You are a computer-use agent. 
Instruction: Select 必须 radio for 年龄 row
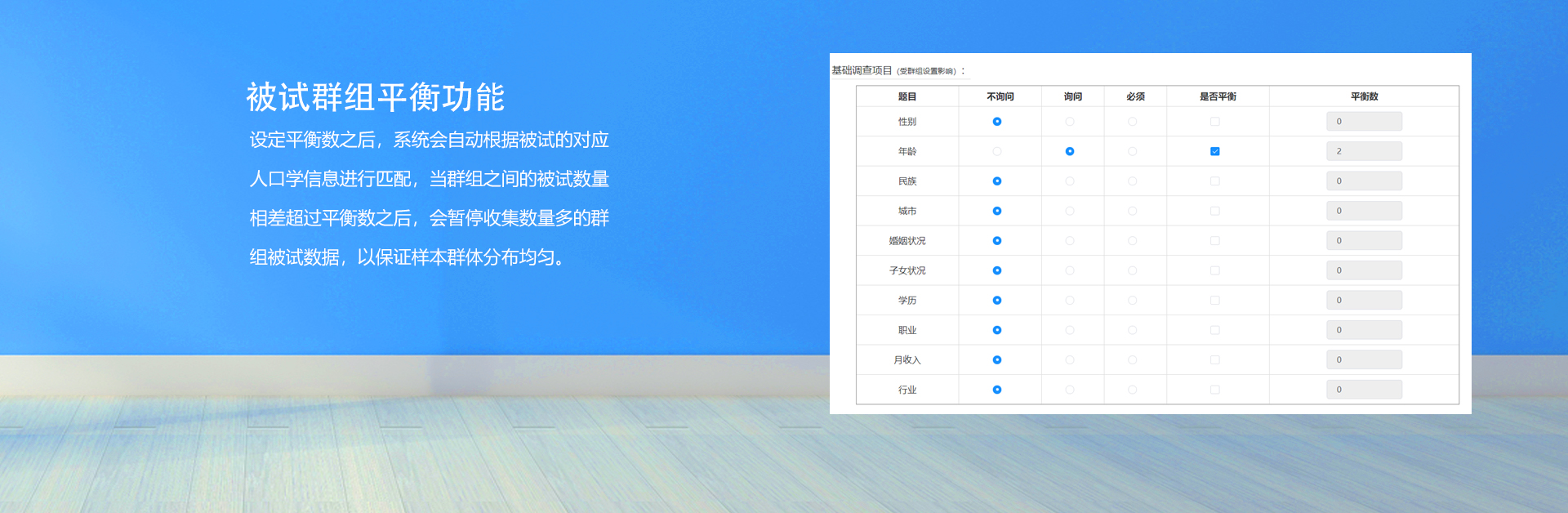(1132, 152)
